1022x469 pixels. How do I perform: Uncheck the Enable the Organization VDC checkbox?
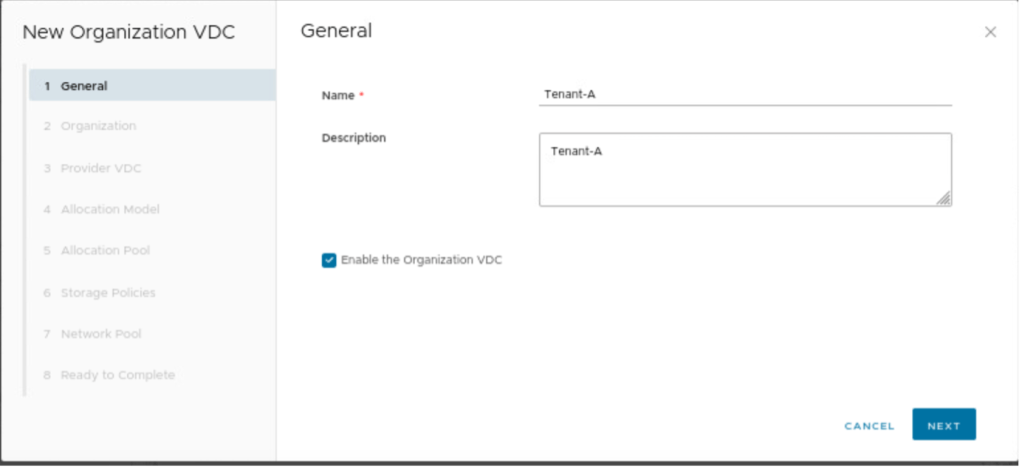tap(329, 260)
